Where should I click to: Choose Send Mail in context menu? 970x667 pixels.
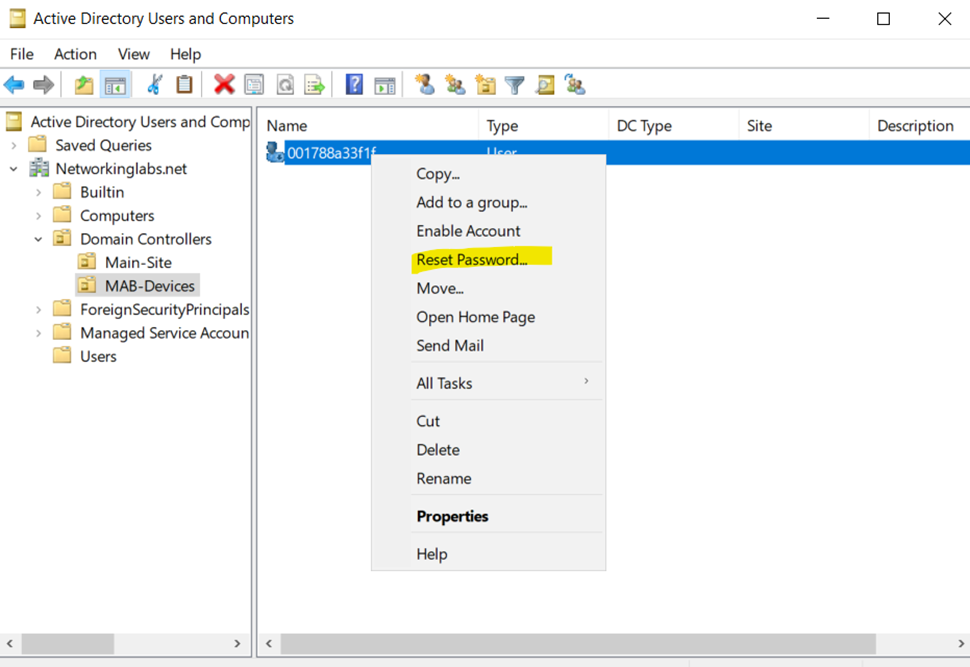pos(488,345)
